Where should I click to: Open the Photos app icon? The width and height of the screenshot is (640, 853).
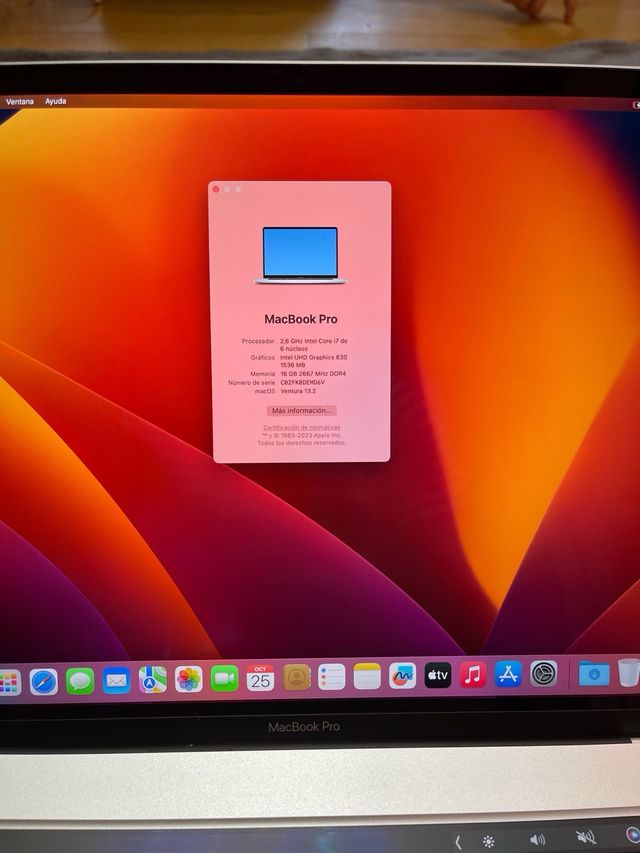[x=189, y=679]
